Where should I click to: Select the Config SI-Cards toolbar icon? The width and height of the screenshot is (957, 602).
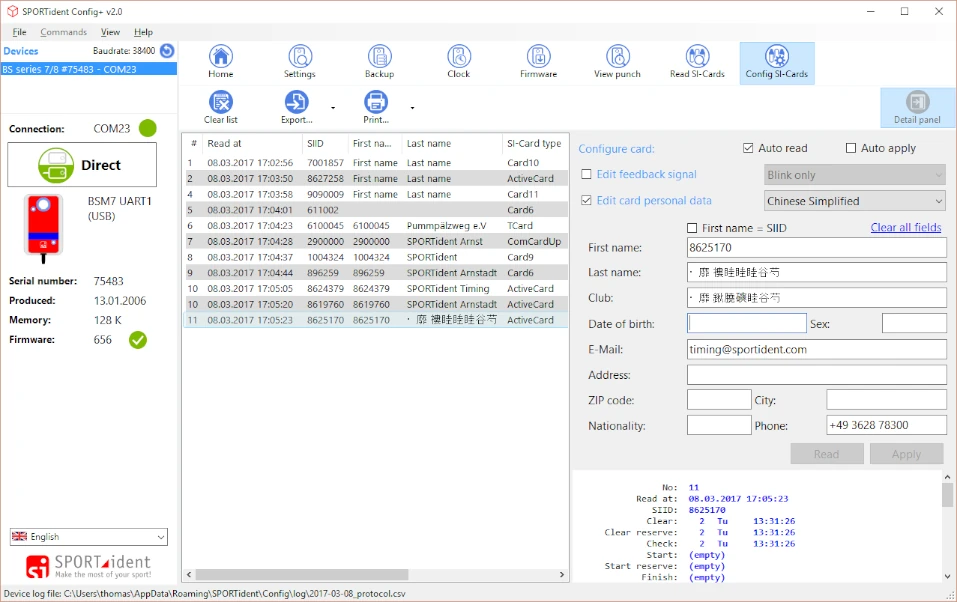(777, 63)
